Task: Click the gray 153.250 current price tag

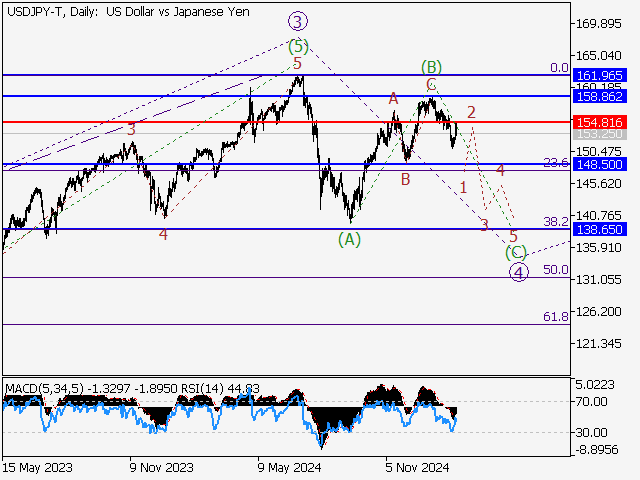Action: [x=600, y=133]
